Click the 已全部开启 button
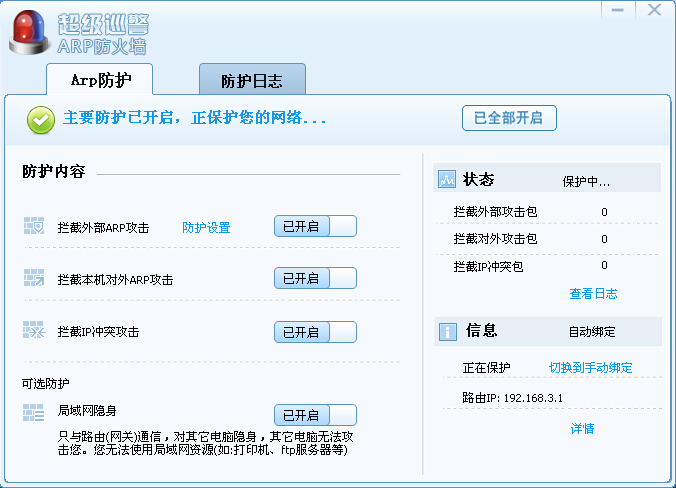The width and height of the screenshot is (676, 488). tap(509, 118)
